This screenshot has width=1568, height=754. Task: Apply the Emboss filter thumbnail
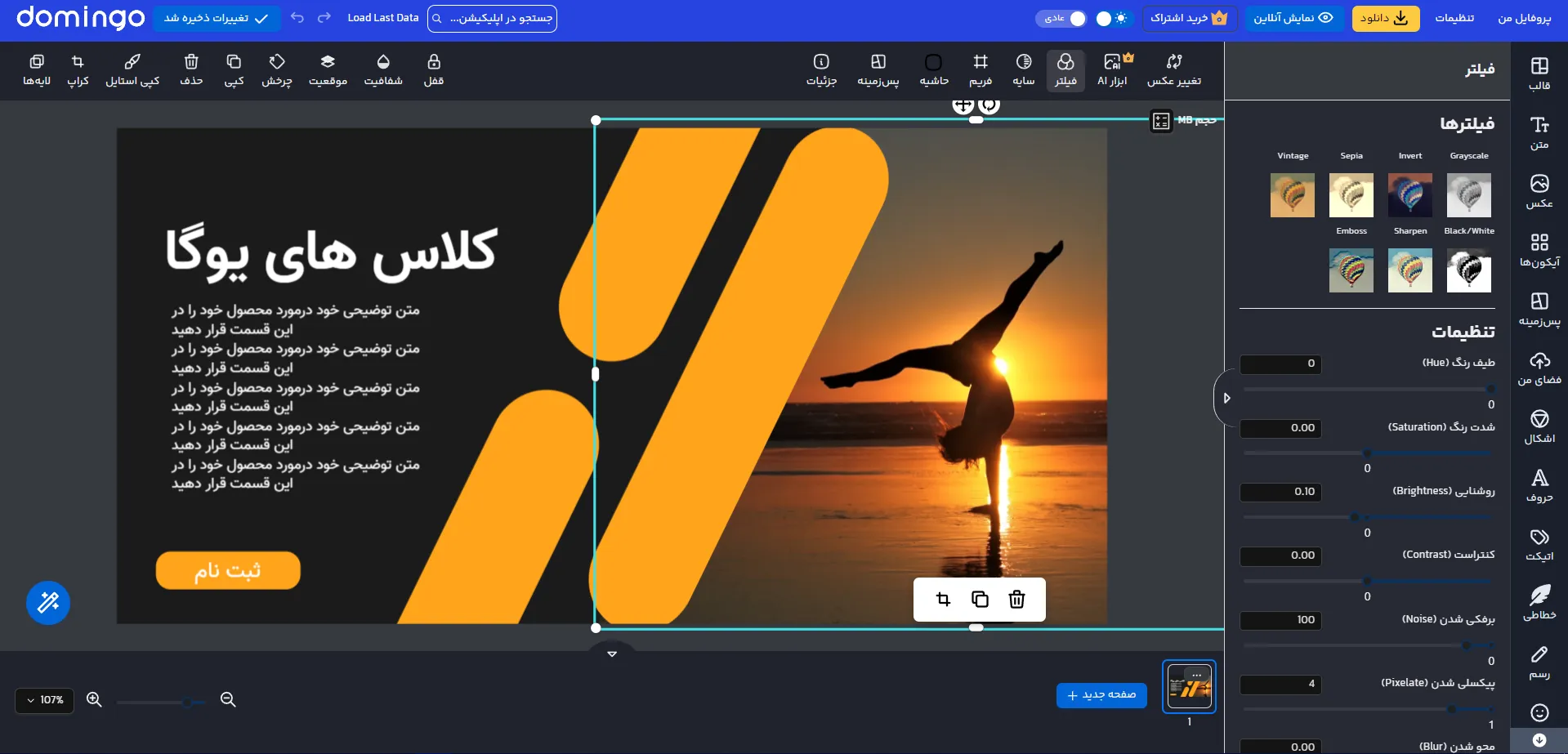point(1351,270)
